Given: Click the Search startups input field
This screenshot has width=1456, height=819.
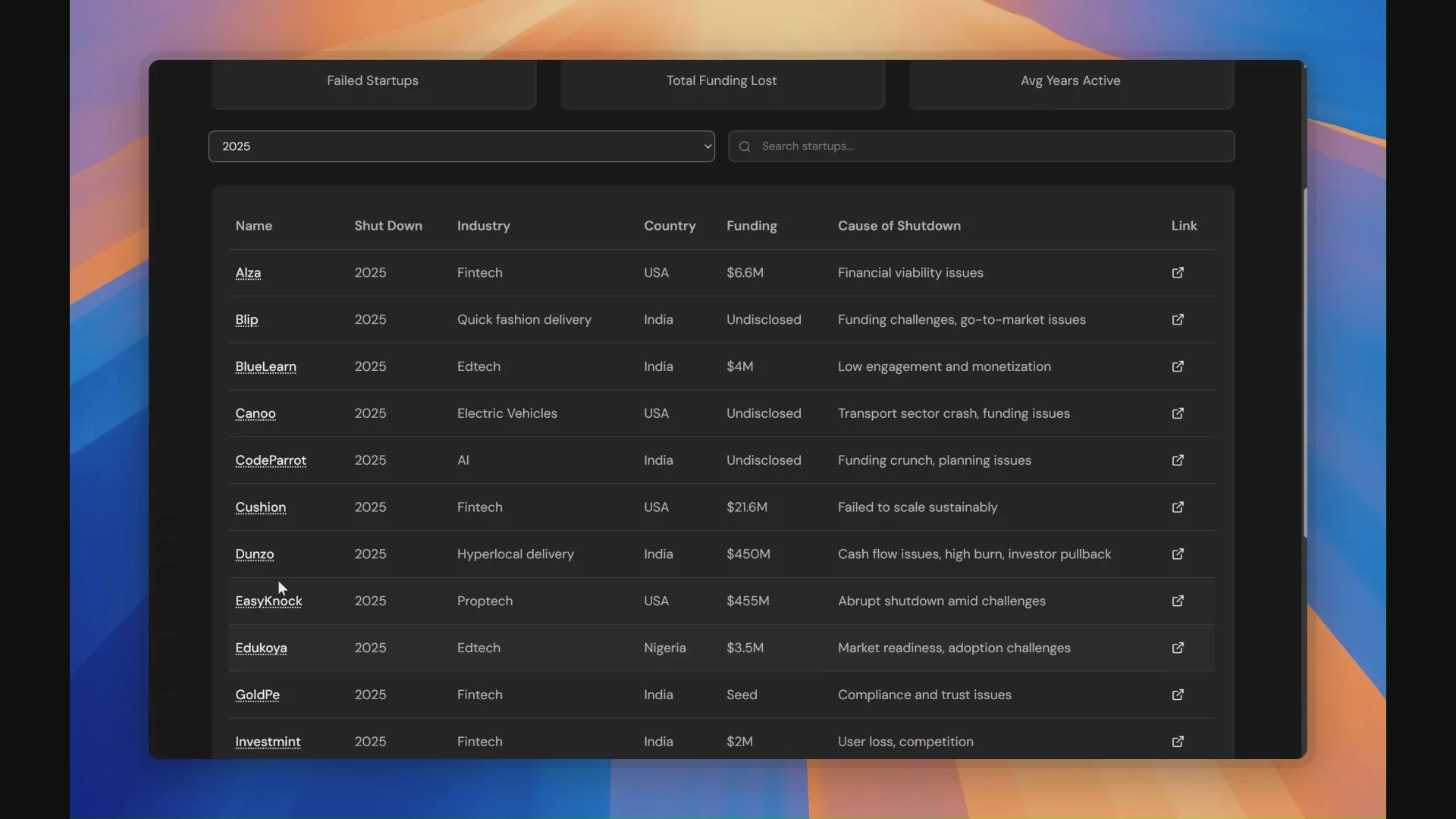Looking at the screenshot, I should 986,146.
